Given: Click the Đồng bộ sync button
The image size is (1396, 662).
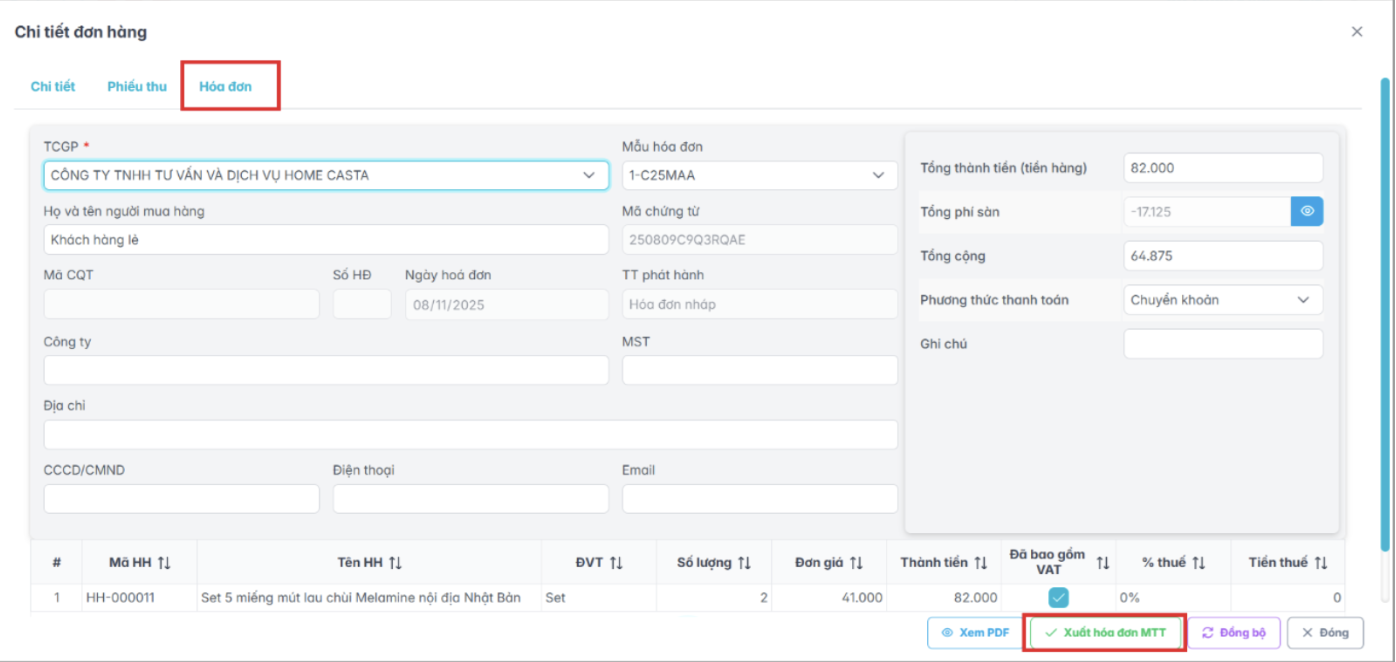Looking at the screenshot, I should click(1233, 633).
